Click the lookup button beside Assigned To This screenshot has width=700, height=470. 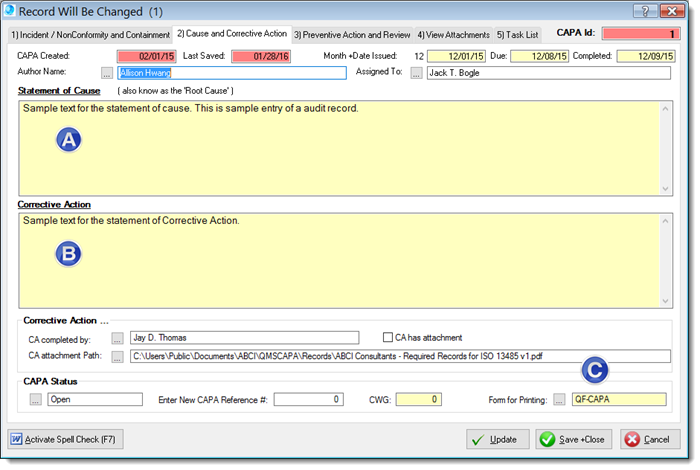[416, 73]
